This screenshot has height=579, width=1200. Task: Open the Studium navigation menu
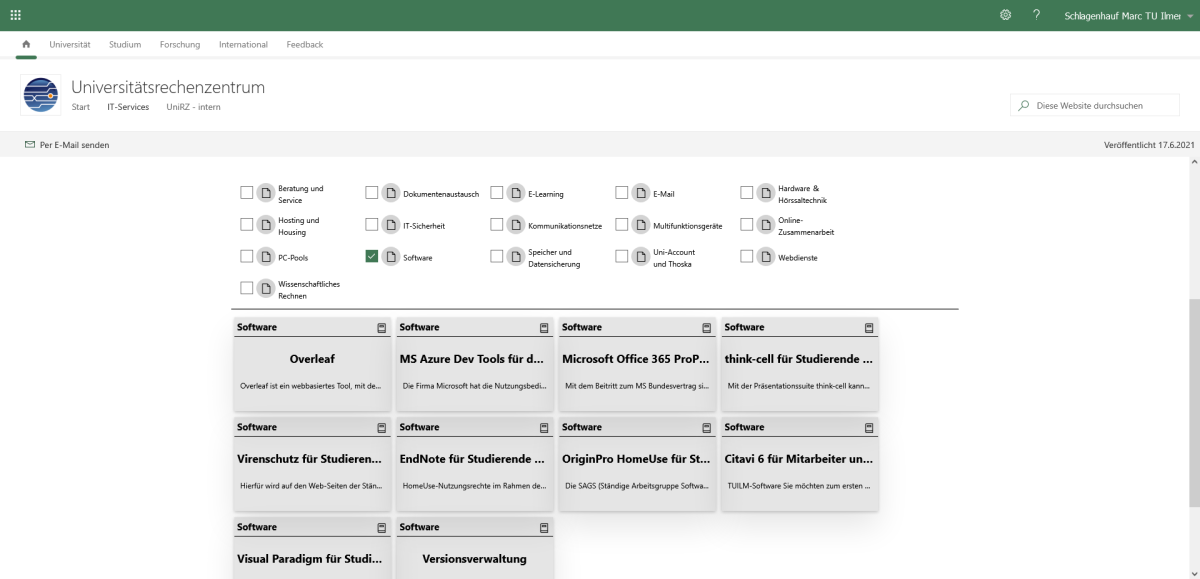(x=125, y=45)
